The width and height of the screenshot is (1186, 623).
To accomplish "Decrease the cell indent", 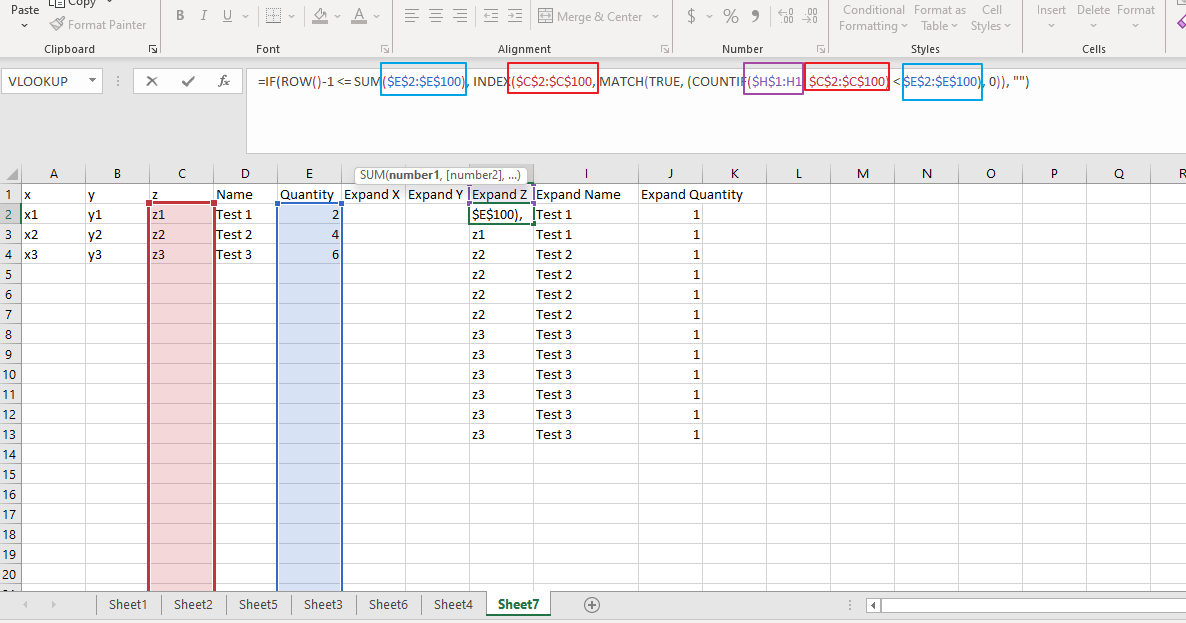I will [491, 16].
